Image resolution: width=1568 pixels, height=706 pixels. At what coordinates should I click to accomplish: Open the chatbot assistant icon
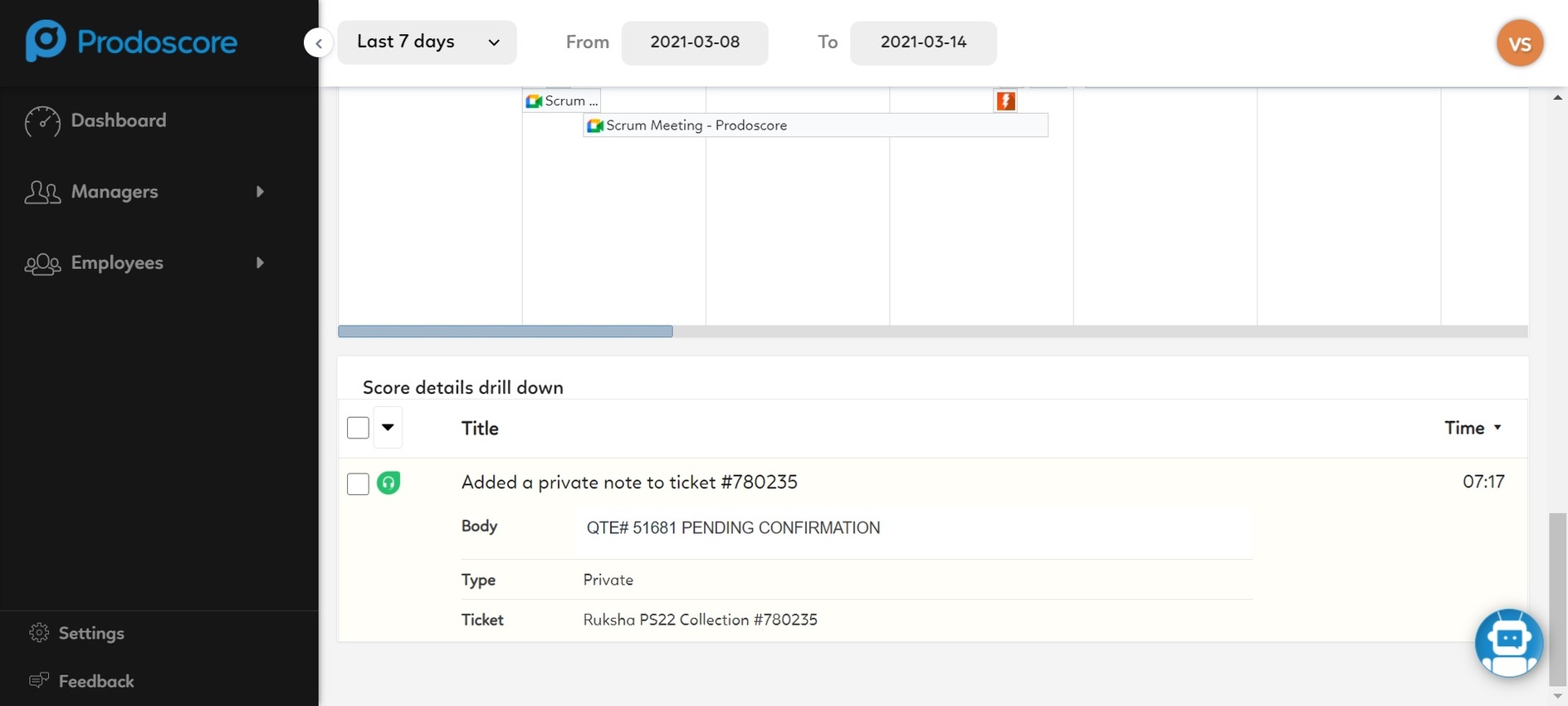[x=1508, y=643]
